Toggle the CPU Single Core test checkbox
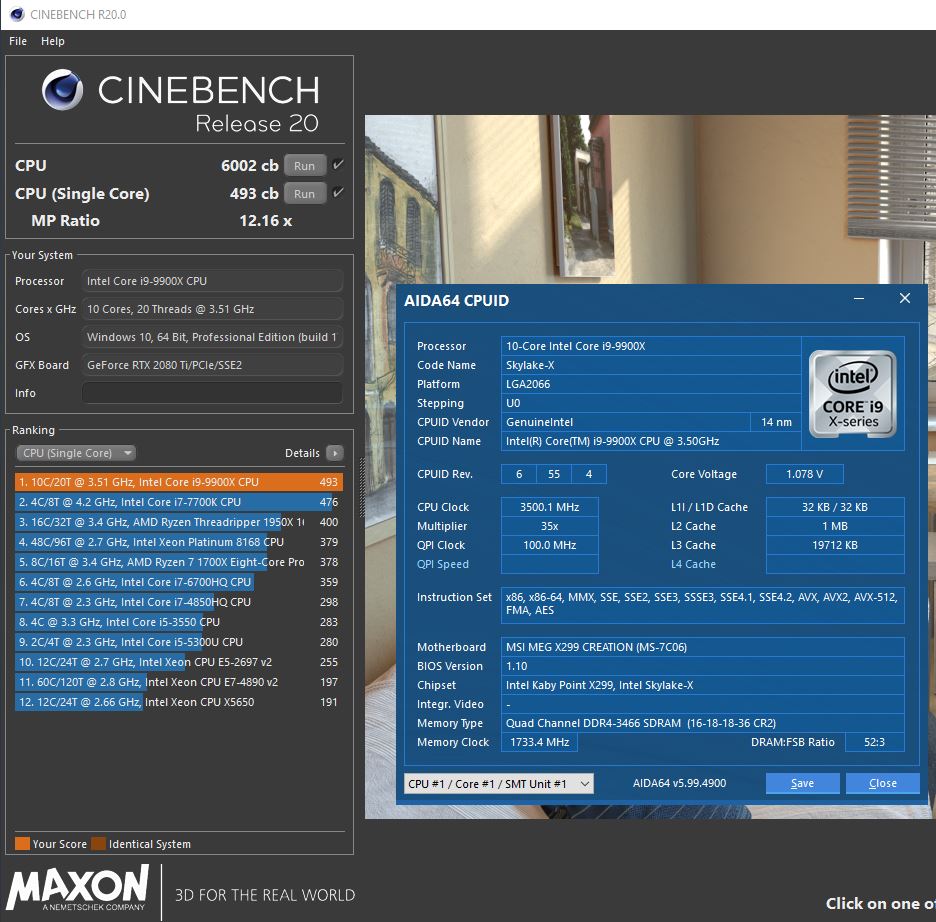Viewport: 936px width, 922px height. [x=338, y=192]
